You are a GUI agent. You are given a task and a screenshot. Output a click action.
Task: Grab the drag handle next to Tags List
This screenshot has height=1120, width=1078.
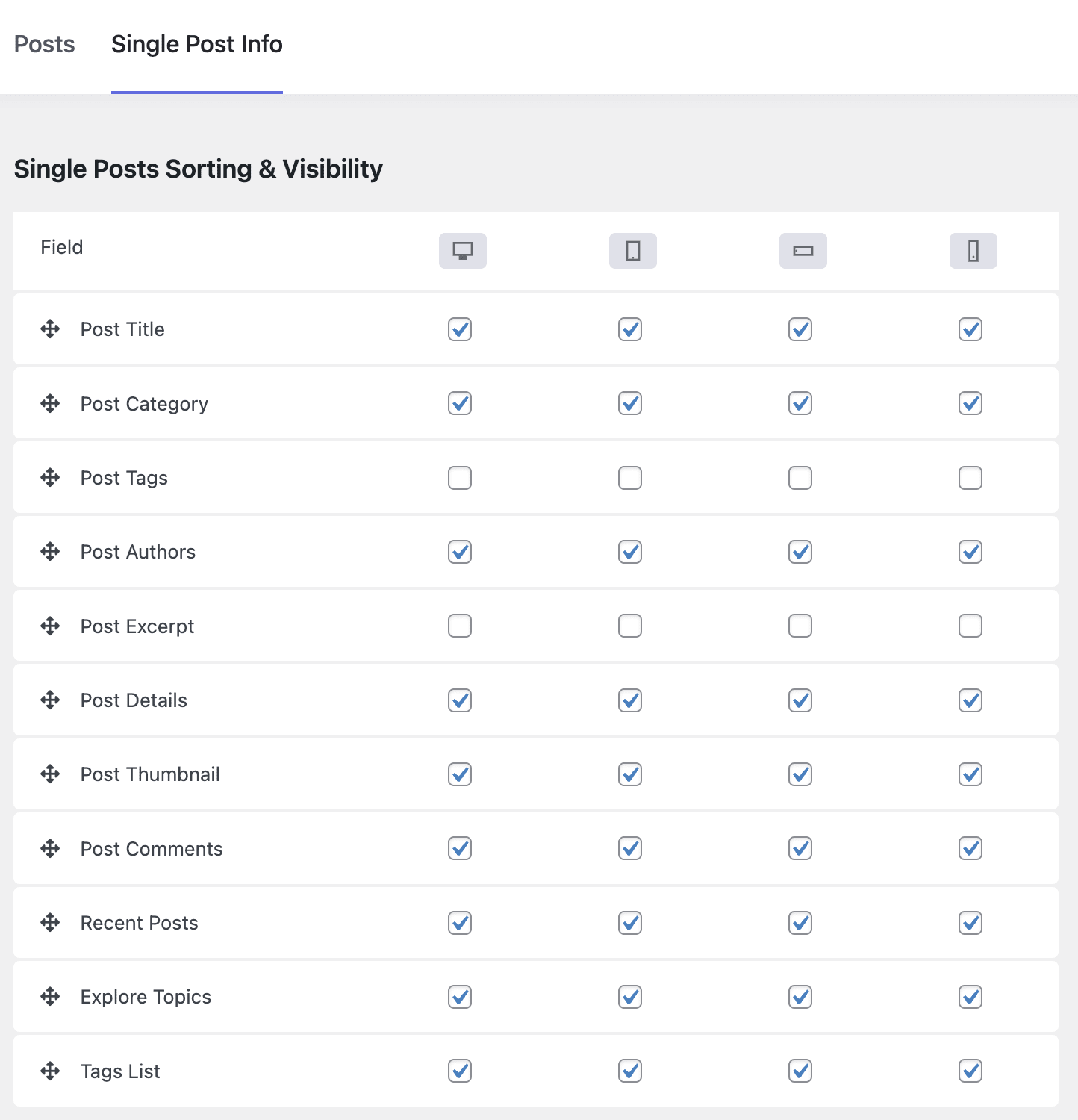click(49, 1071)
